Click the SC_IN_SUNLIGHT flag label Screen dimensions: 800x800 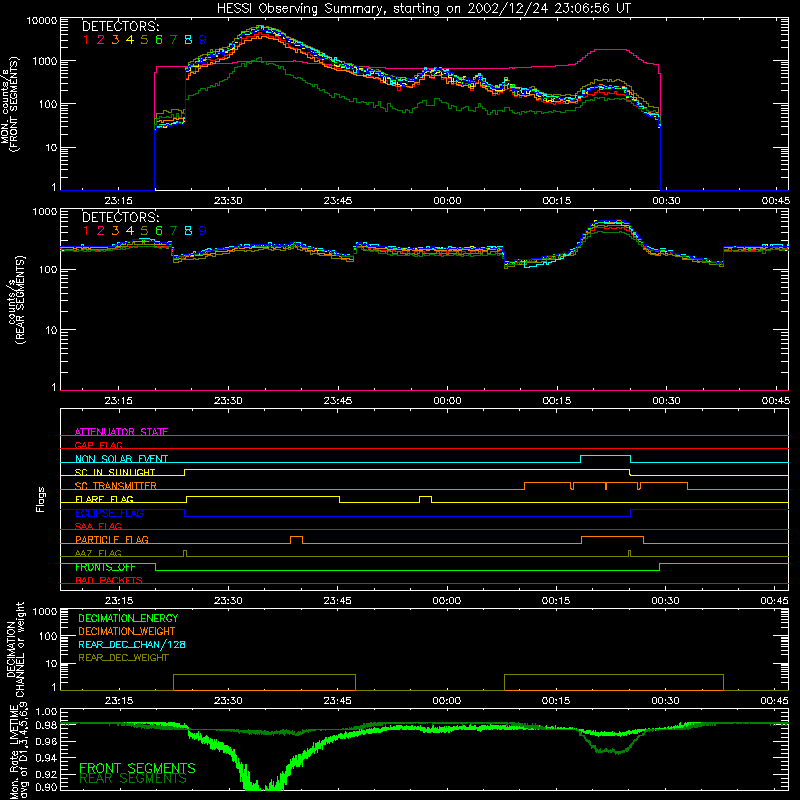click(x=115, y=472)
